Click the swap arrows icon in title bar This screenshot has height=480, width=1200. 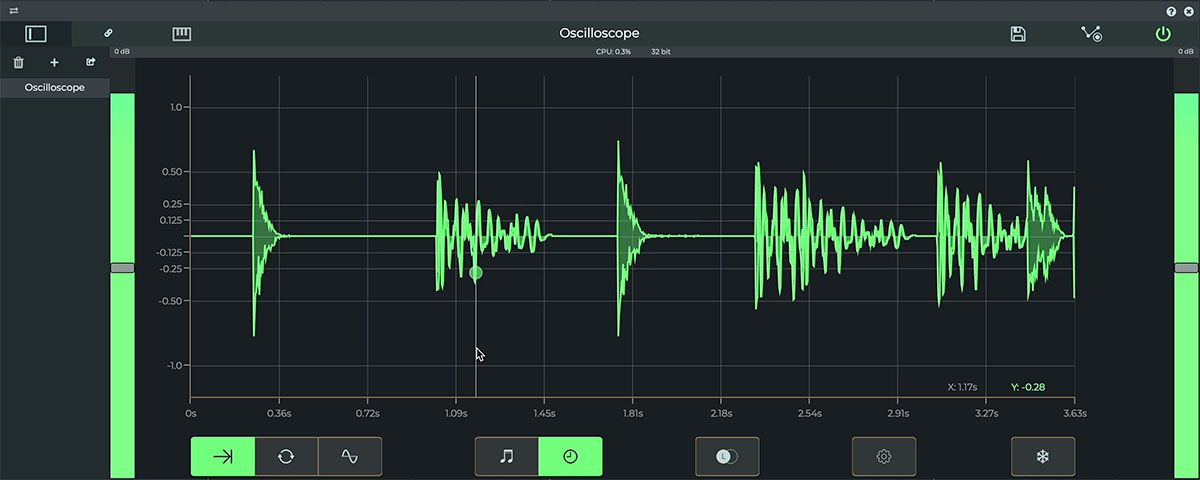tap(14, 9)
